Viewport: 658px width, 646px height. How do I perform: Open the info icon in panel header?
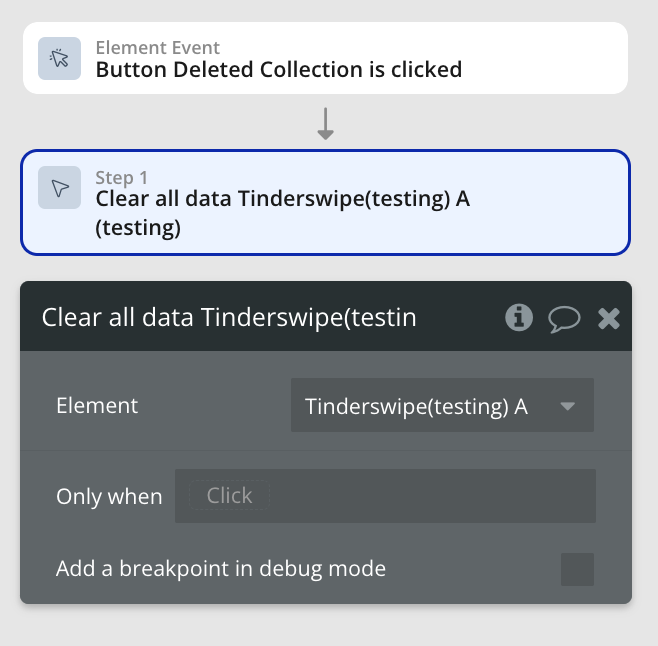click(x=518, y=318)
